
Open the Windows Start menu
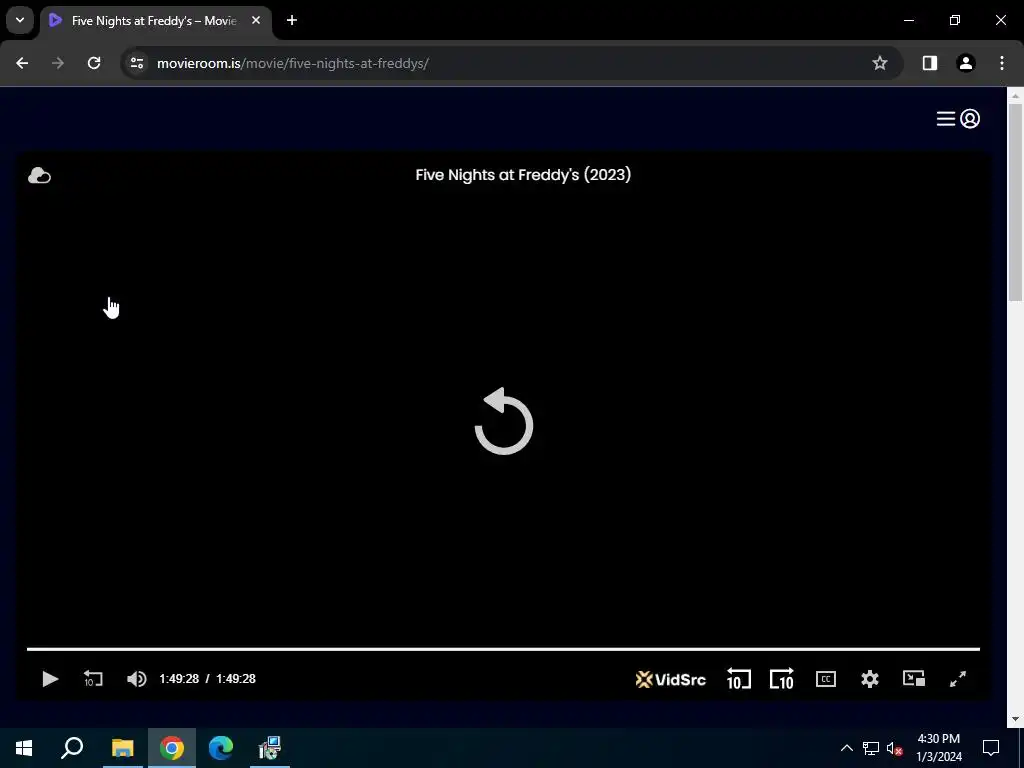pyautogui.click(x=24, y=748)
